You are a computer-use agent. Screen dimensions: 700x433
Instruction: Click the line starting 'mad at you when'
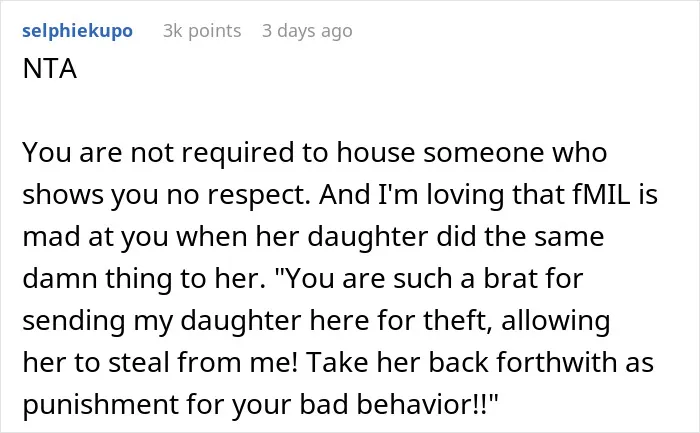tap(313, 237)
